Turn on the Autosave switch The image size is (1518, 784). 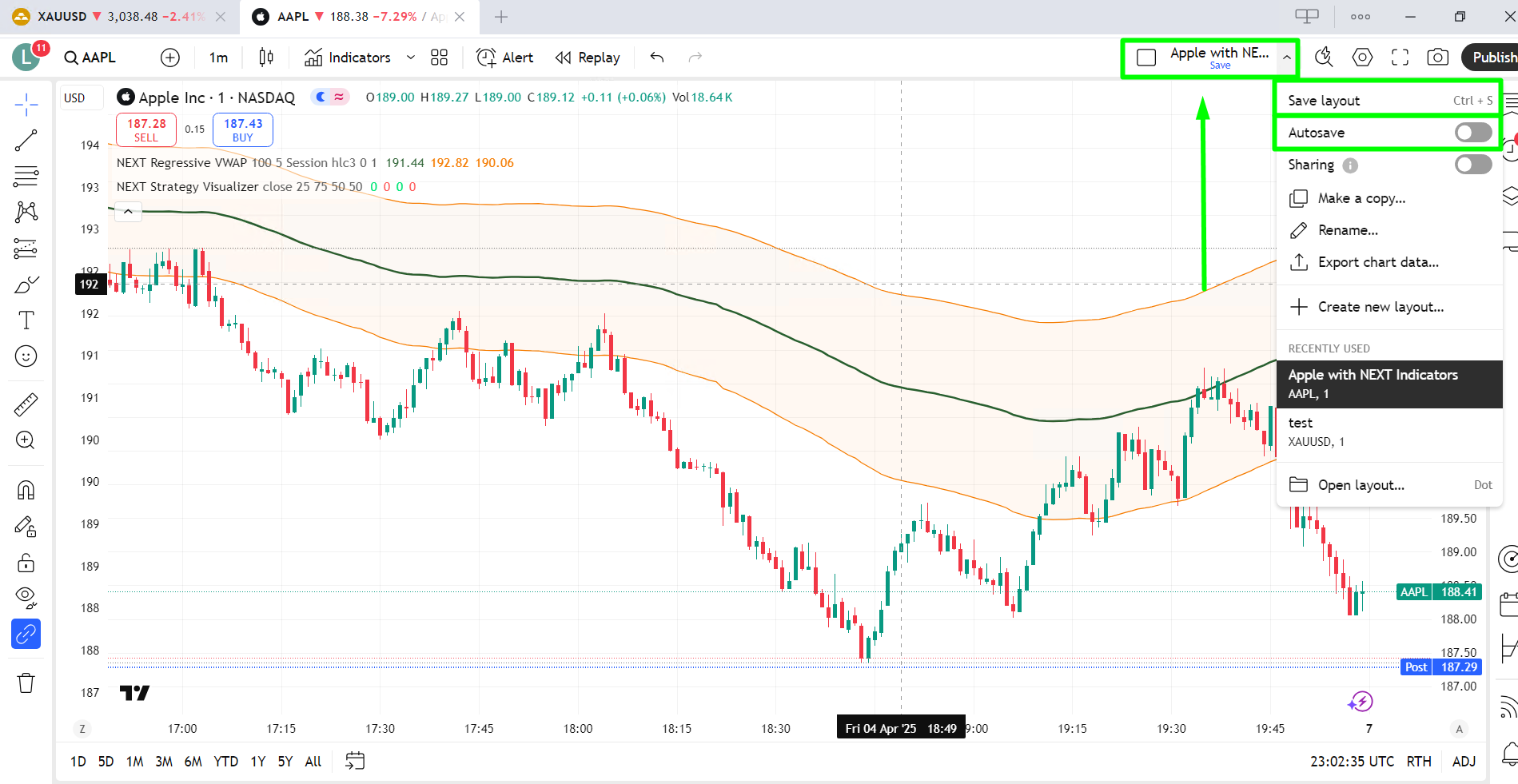1472,133
